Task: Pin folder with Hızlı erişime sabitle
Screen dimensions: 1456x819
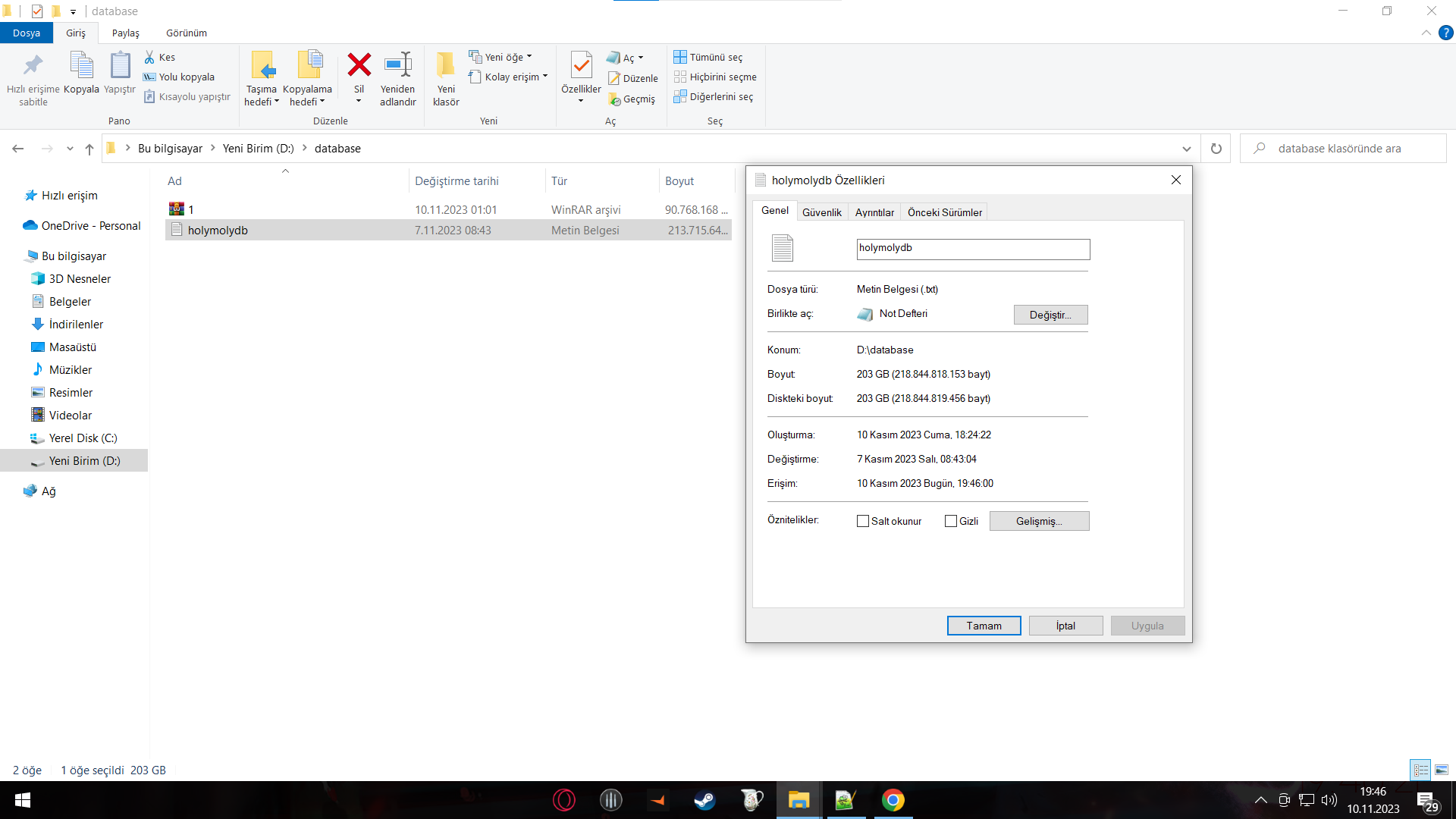Action: pos(33,65)
